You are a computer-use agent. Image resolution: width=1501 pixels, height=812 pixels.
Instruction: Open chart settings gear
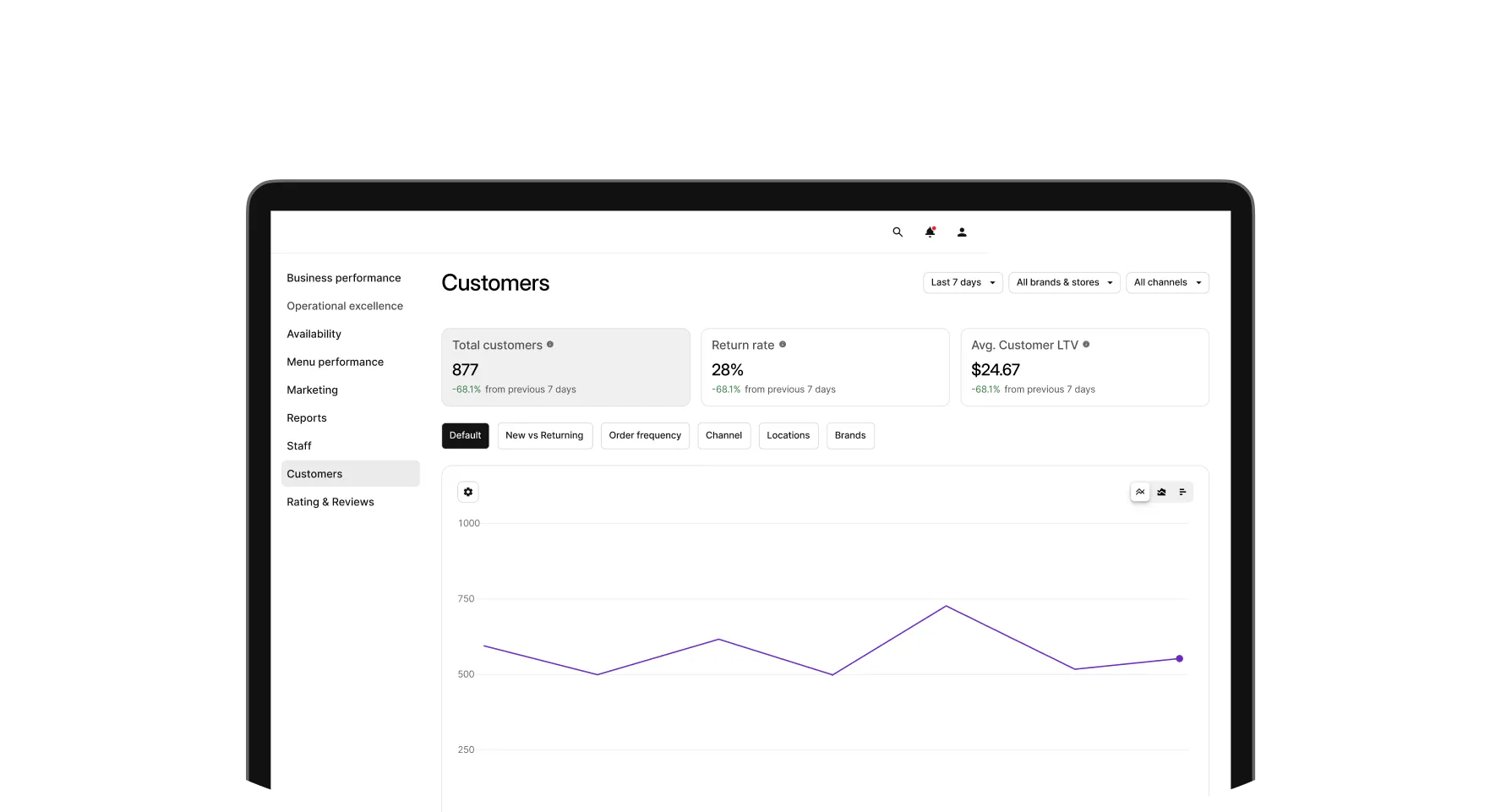tap(468, 492)
